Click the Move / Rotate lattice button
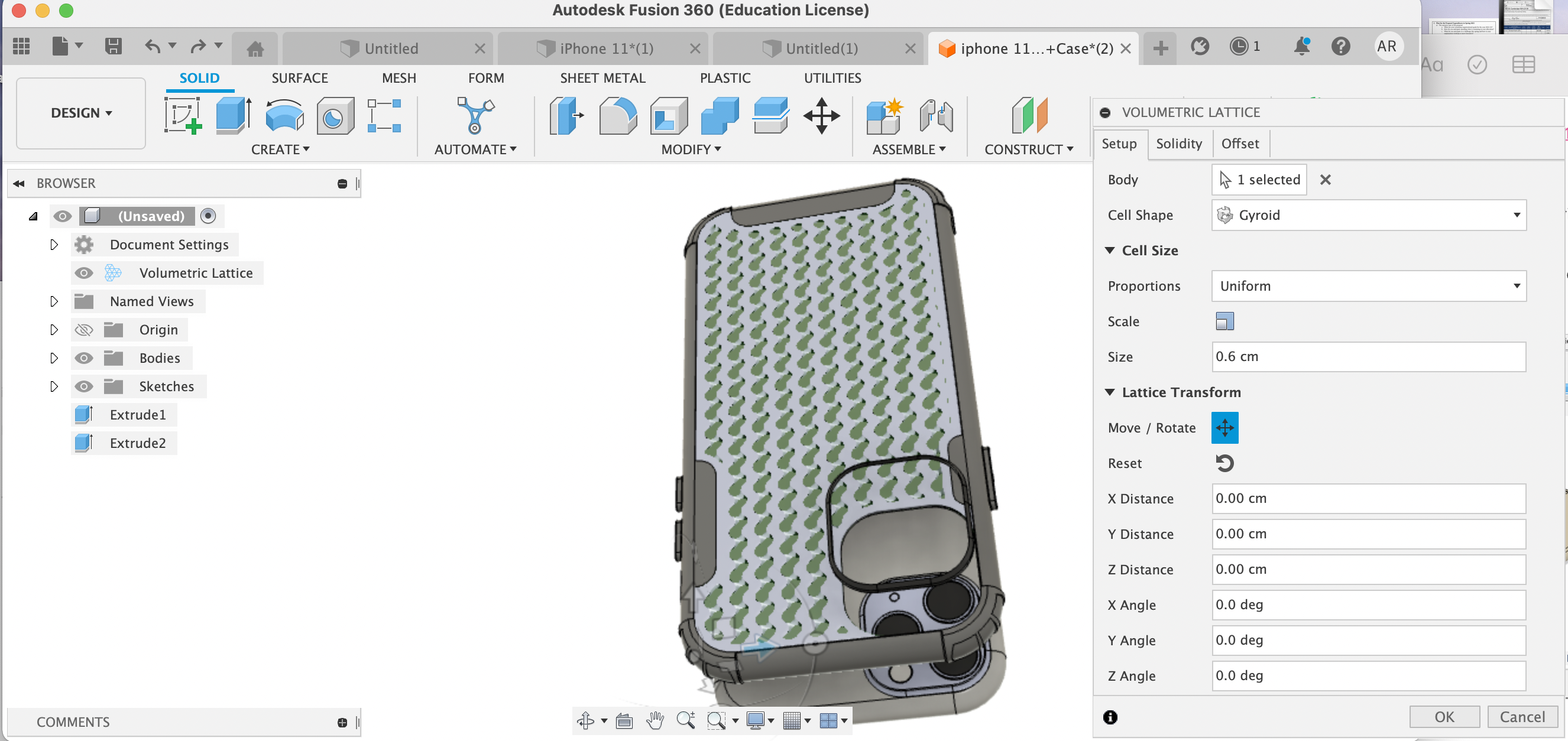The image size is (1568, 741). coord(1224,428)
